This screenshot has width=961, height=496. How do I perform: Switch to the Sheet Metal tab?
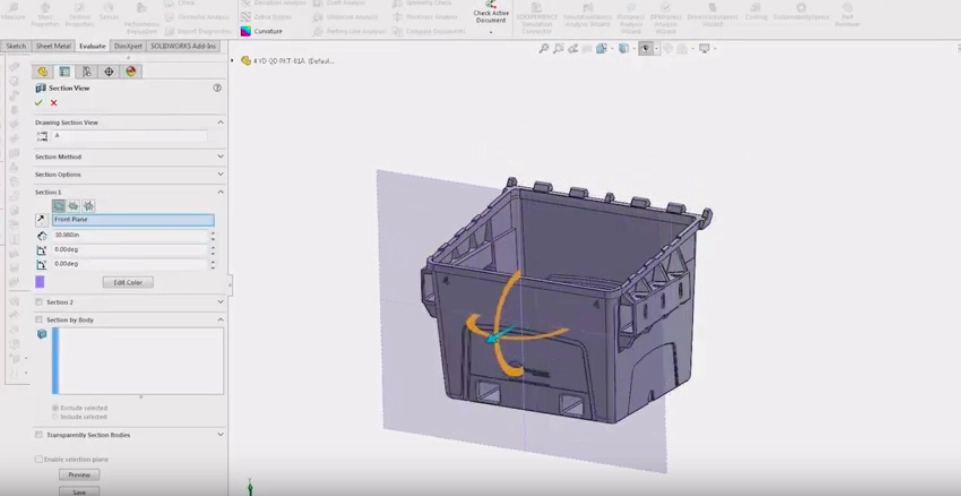click(x=53, y=46)
